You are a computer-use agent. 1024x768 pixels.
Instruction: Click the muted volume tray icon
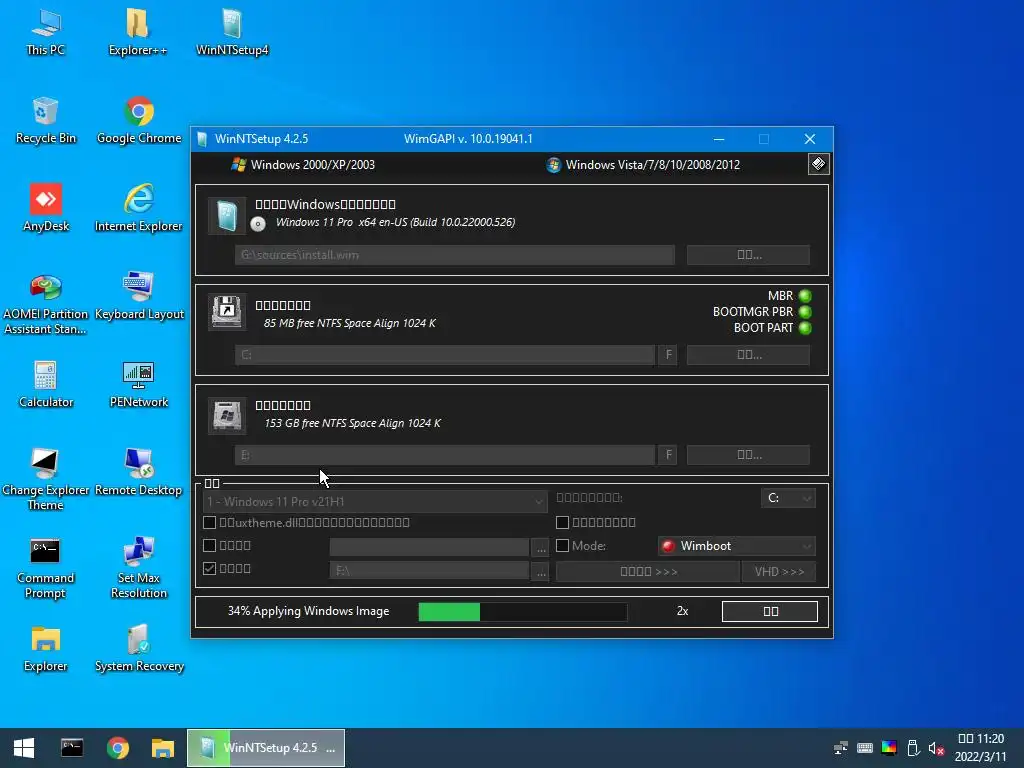936,748
